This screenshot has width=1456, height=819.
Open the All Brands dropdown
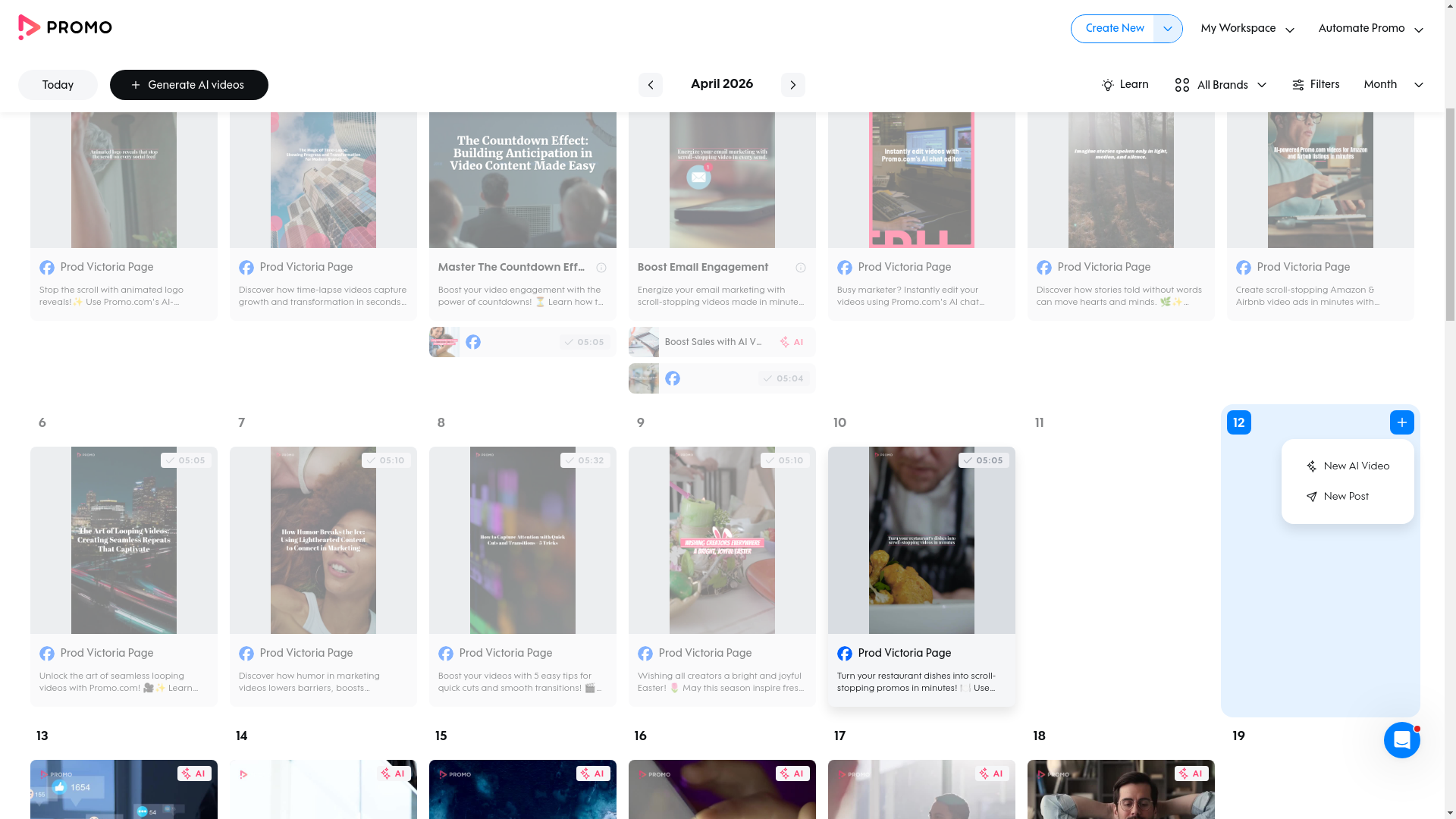pyautogui.click(x=1220, y=85)
